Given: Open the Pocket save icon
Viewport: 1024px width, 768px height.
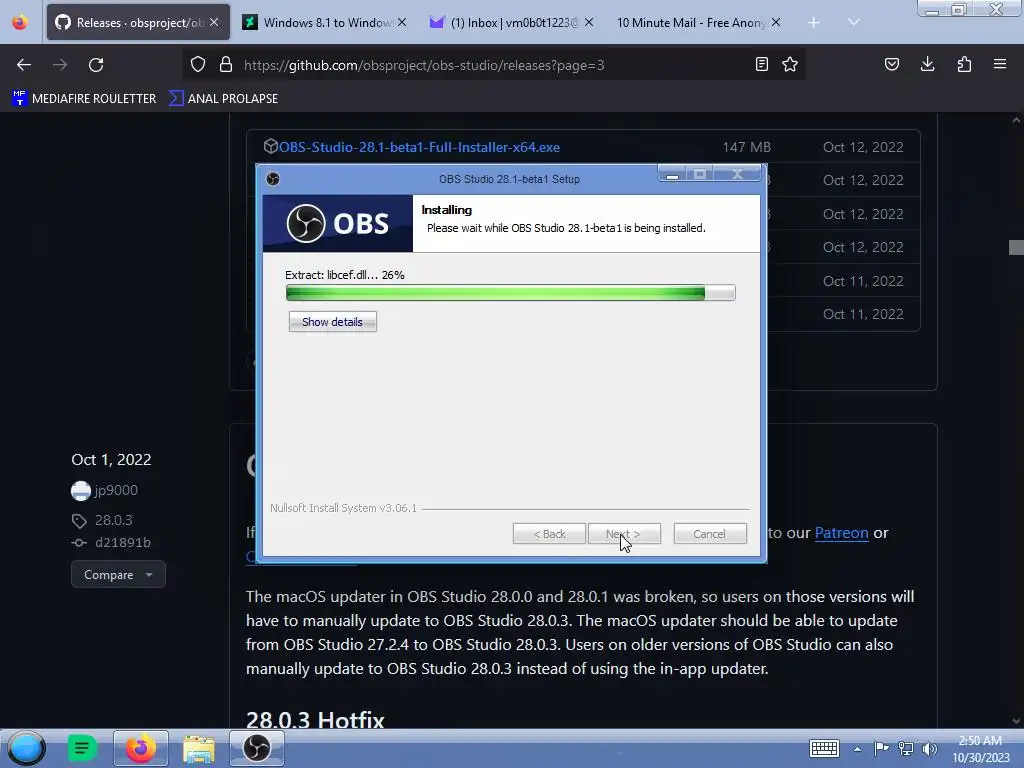Looking at the screenshot, I should pos(891,65).
